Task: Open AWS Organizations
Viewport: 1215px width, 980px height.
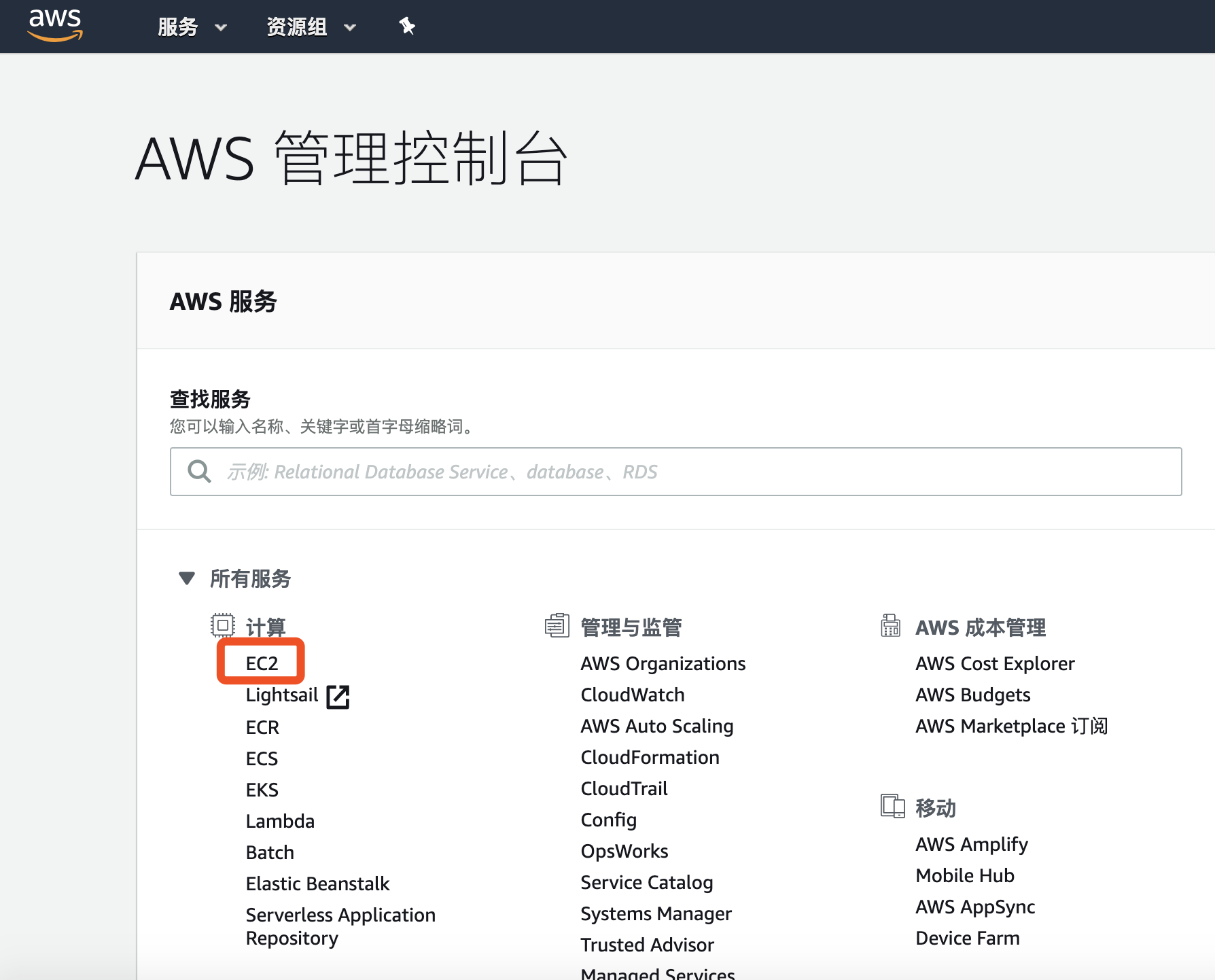Action: point(663,663)
